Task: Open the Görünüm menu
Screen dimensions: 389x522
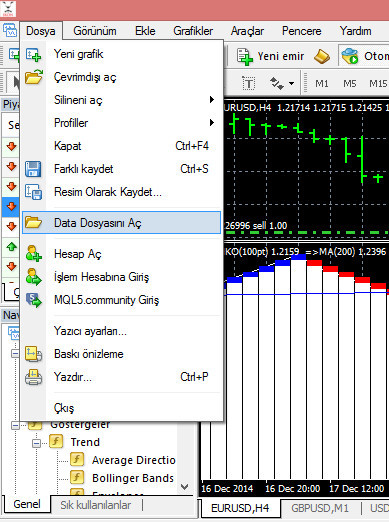Action: [x=95, y=31]
